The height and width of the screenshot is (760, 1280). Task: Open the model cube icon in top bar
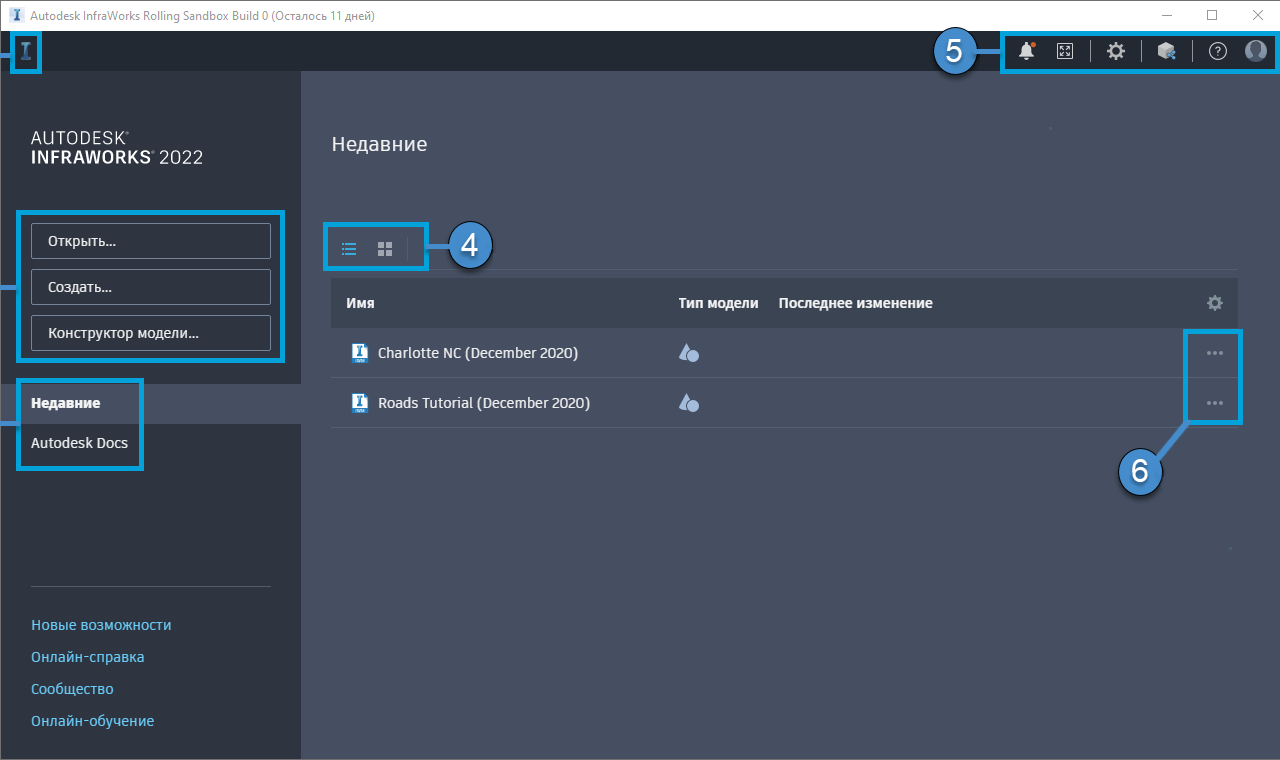(1166, 51)
